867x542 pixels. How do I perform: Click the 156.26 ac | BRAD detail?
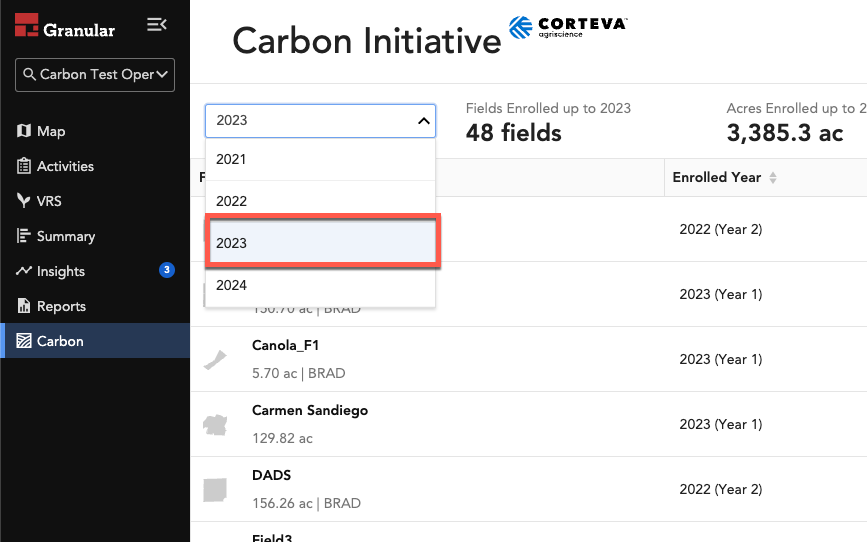(306, 503)
